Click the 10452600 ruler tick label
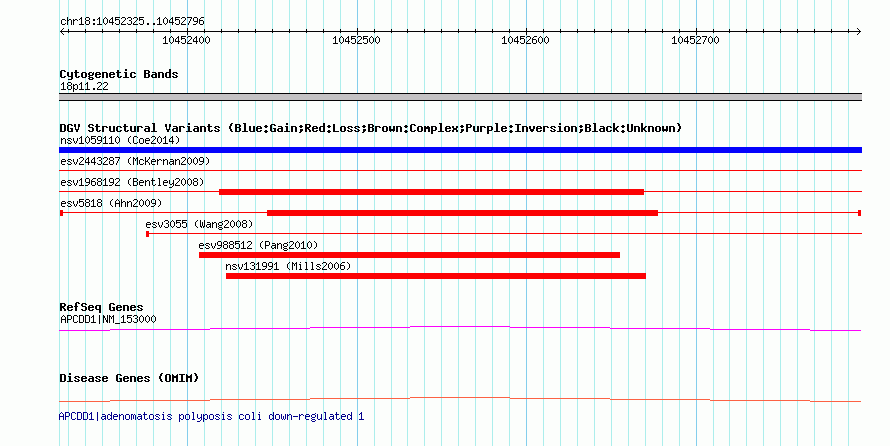890x446 pixels. (525, 40)
